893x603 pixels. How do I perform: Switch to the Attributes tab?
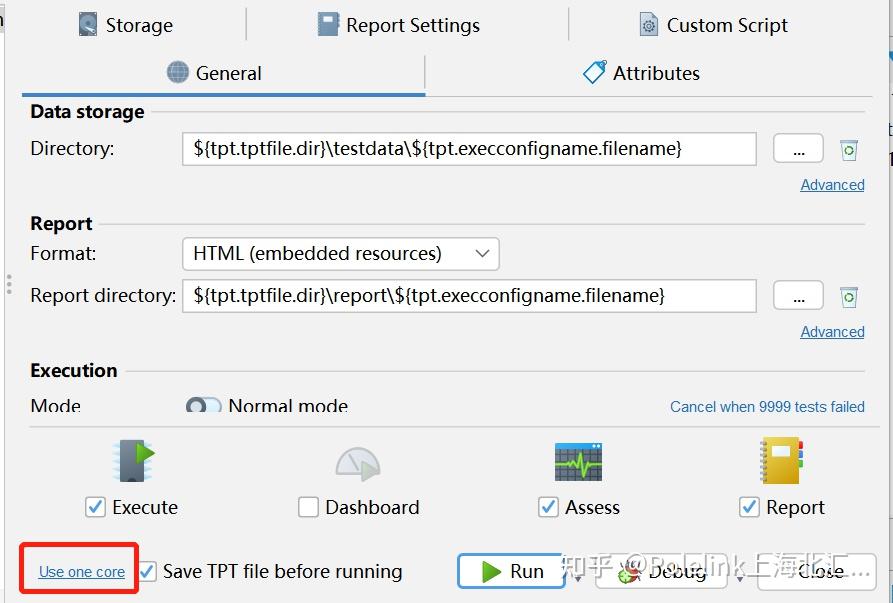point(642,73)
